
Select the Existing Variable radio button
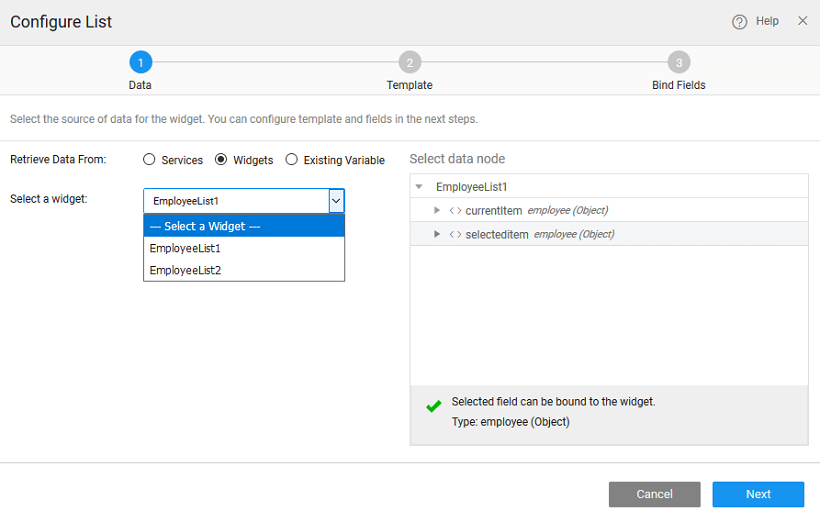(292, 159)
